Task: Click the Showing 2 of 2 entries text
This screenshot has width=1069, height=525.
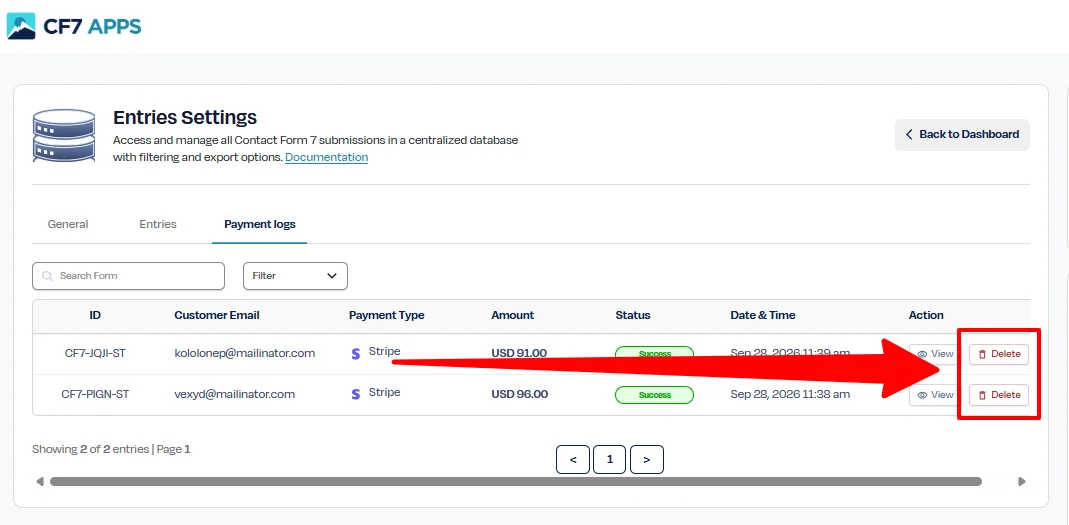Action: point(90,449)
